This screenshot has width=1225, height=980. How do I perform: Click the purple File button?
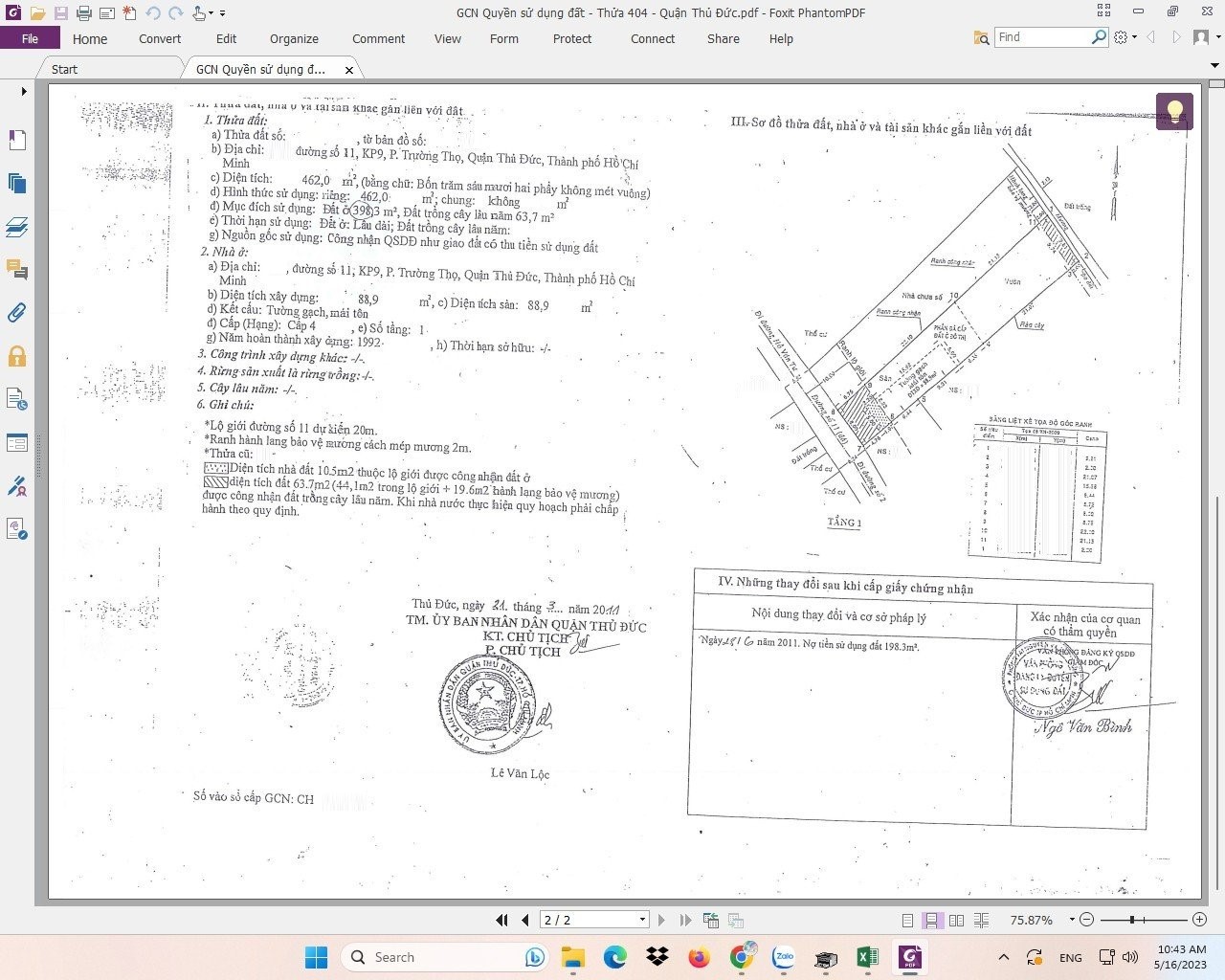(30, 38)
